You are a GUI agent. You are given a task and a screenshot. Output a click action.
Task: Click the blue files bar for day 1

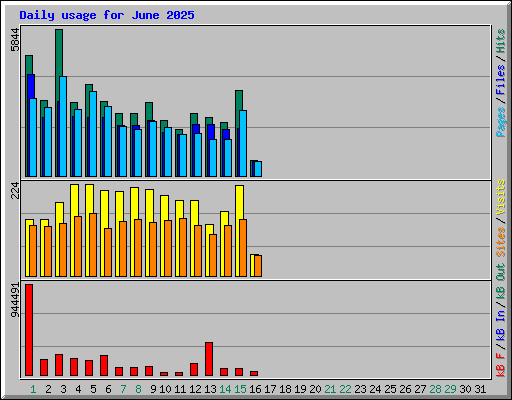click(31, 86)
